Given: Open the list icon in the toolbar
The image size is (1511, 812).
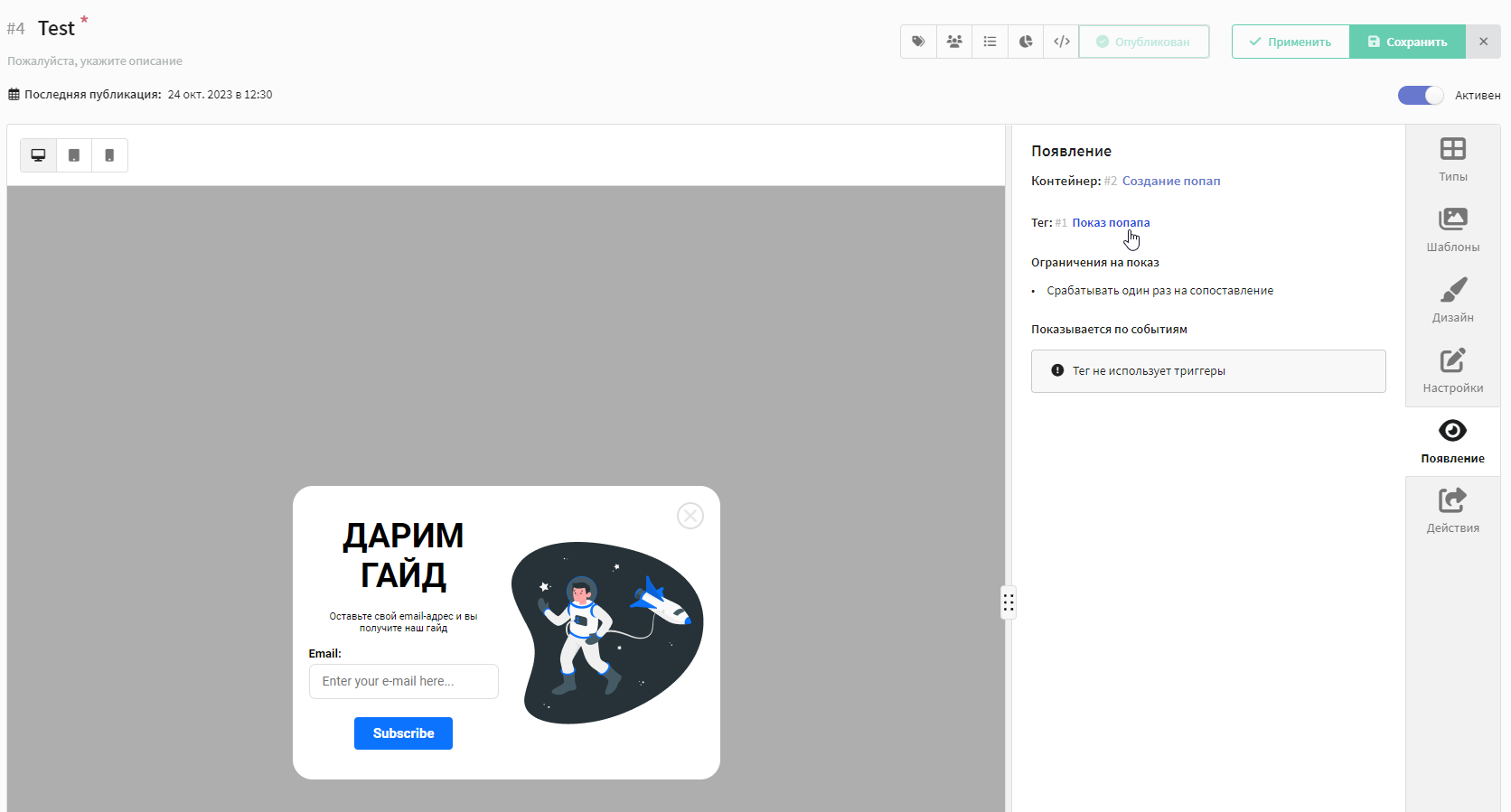Looking at the screenshot, I should click(990, 42).
